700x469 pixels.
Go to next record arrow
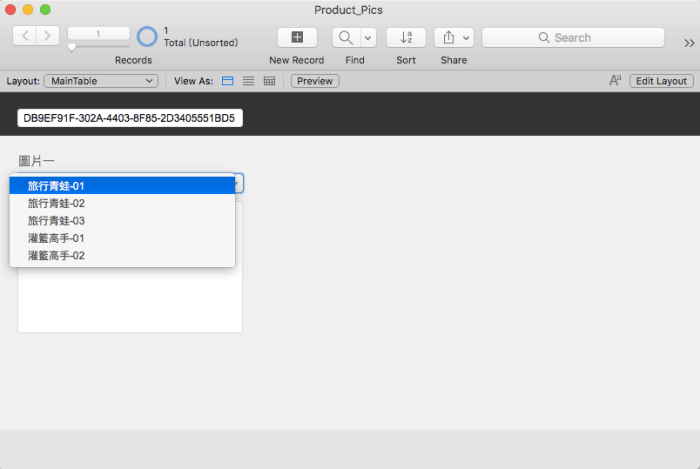pyautogui.click(x=47, y=37)
